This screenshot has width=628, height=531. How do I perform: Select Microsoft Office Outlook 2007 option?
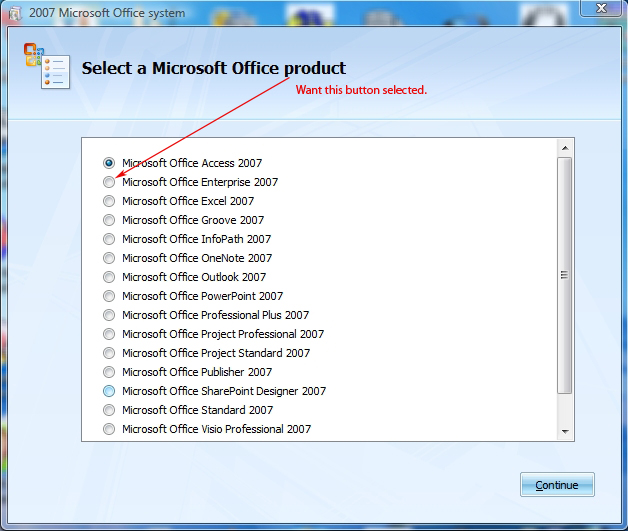pyautogui.click(x=109, y=277)
